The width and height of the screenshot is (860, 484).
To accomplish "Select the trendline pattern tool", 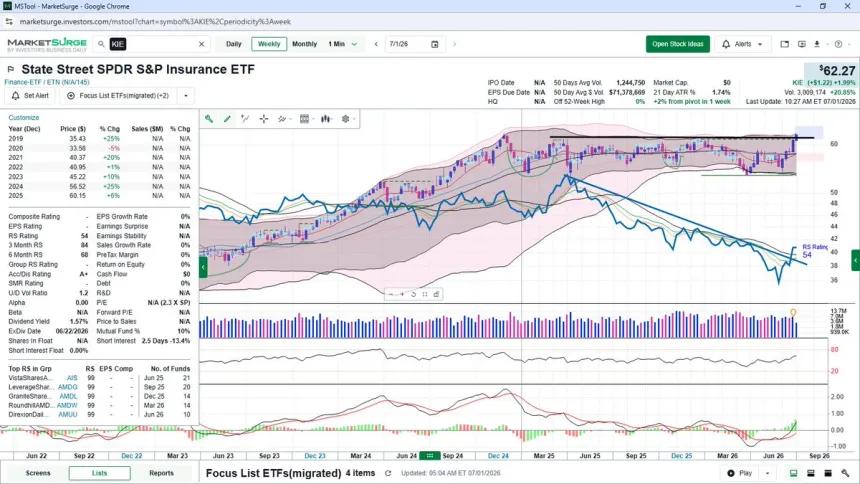I will click(x=245, y=119).
